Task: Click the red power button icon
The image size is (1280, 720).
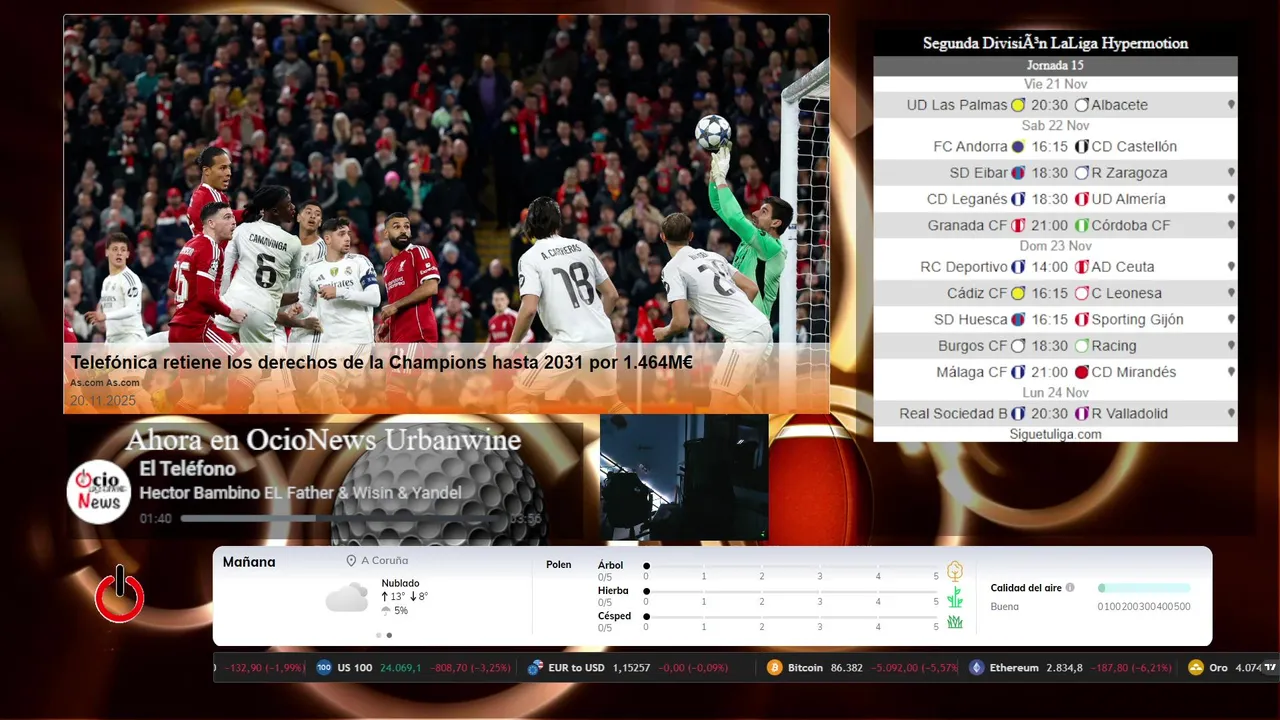Action: coord(120,594)
